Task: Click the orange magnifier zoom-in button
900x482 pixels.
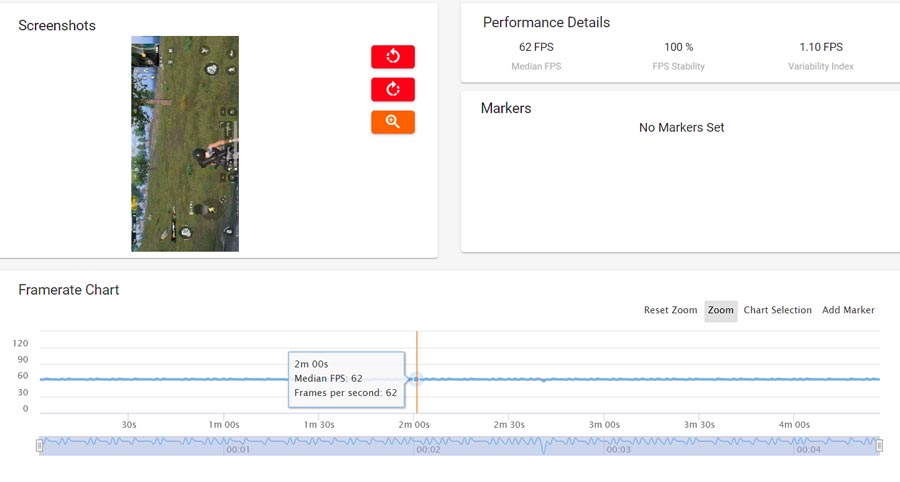Action: [x=392, y=122]
